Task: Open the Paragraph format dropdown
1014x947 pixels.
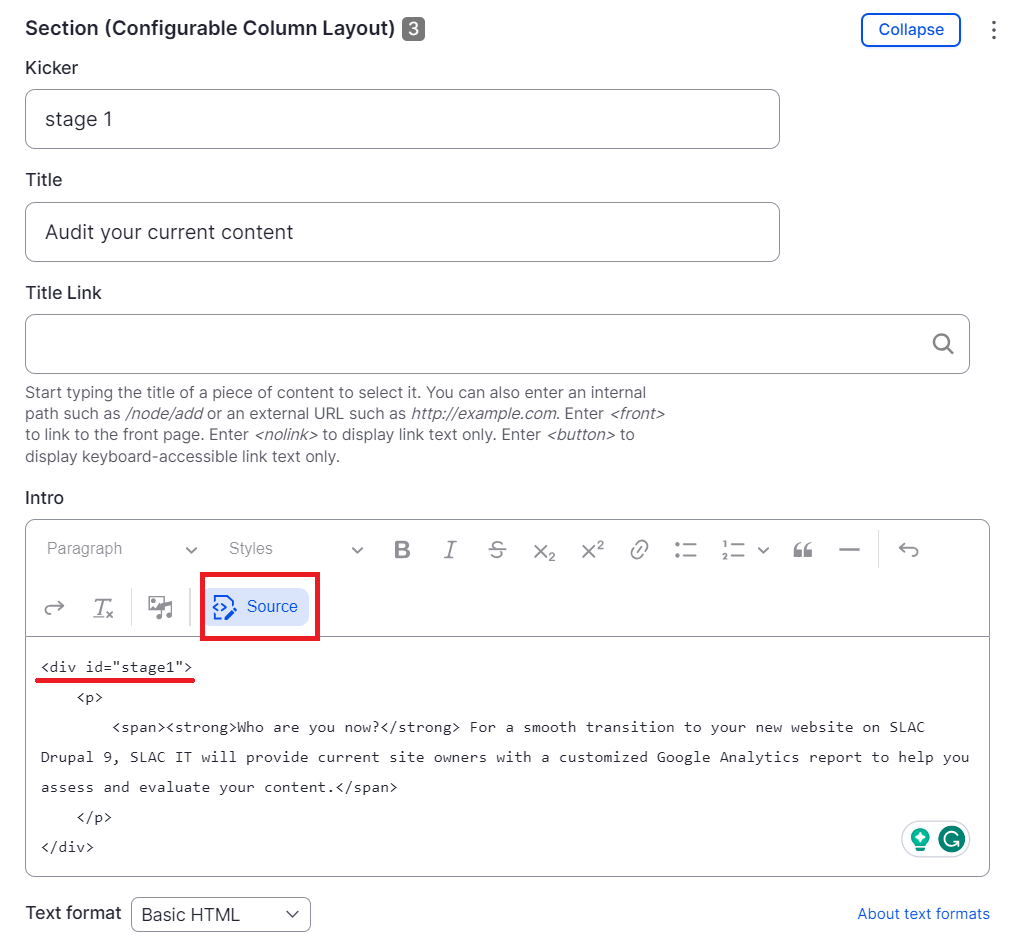Action: [120, 549]
